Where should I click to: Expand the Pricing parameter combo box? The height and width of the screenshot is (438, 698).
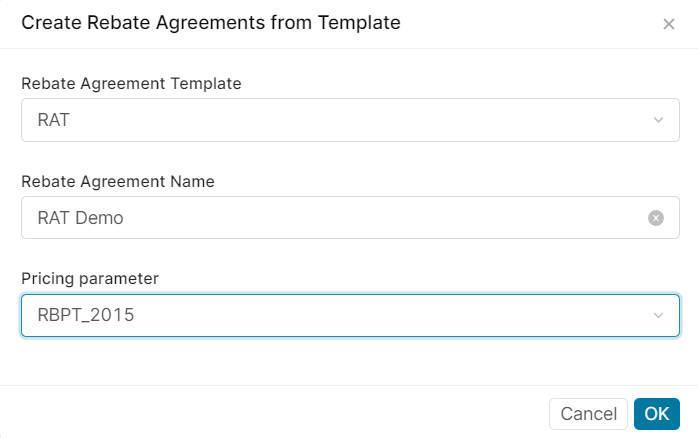click(350, 316)
